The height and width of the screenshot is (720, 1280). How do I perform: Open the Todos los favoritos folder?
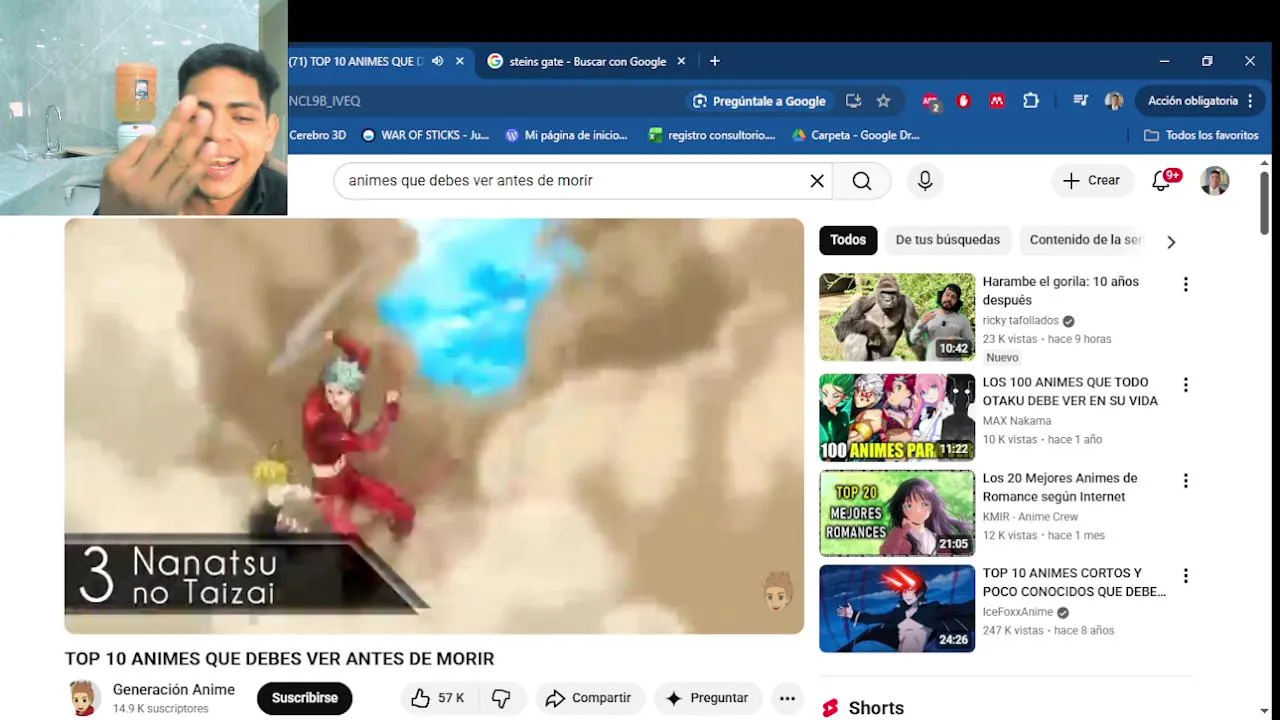[x=1201, y=135]
